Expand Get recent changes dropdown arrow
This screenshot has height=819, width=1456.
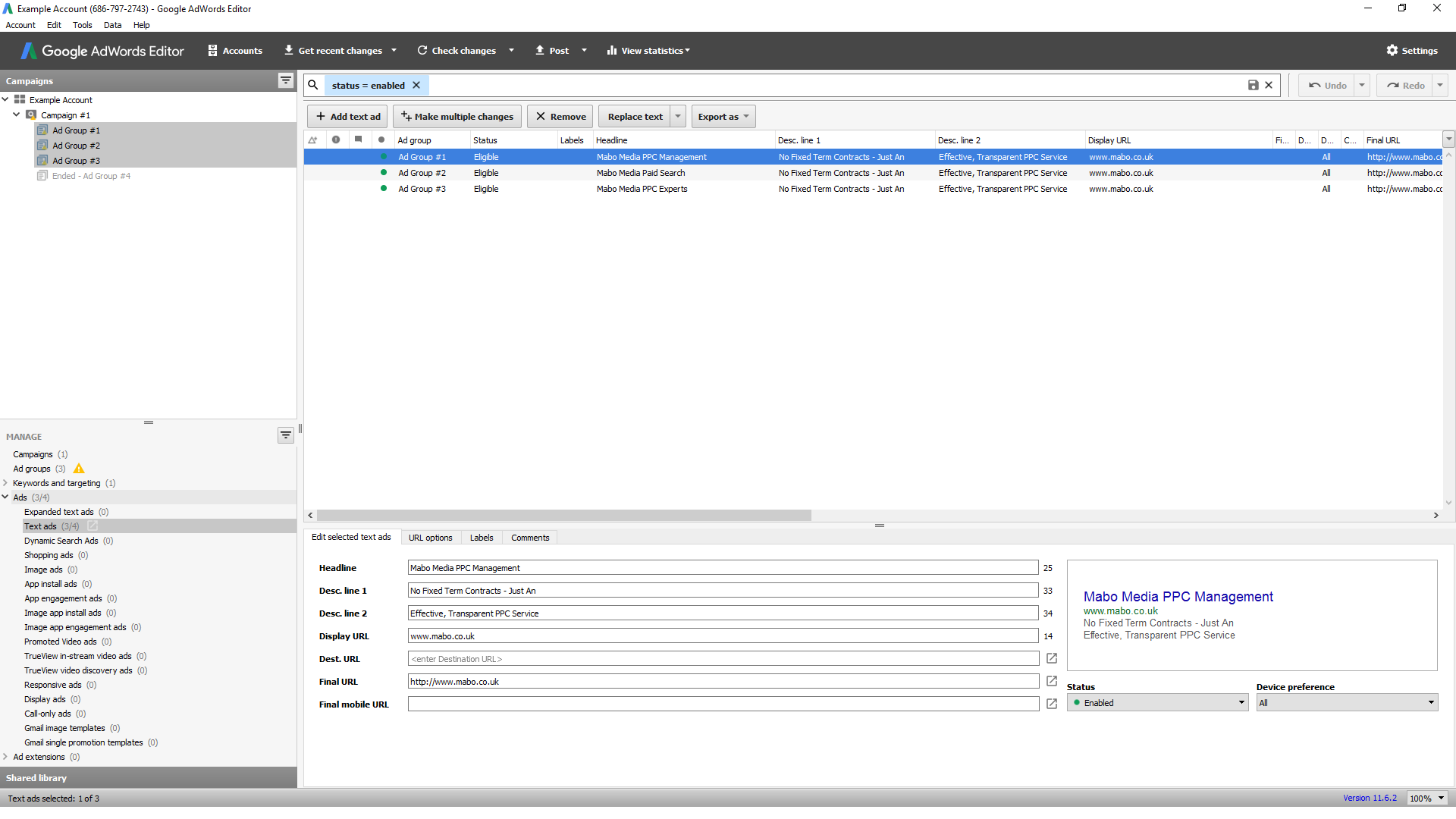click(394, 51)
